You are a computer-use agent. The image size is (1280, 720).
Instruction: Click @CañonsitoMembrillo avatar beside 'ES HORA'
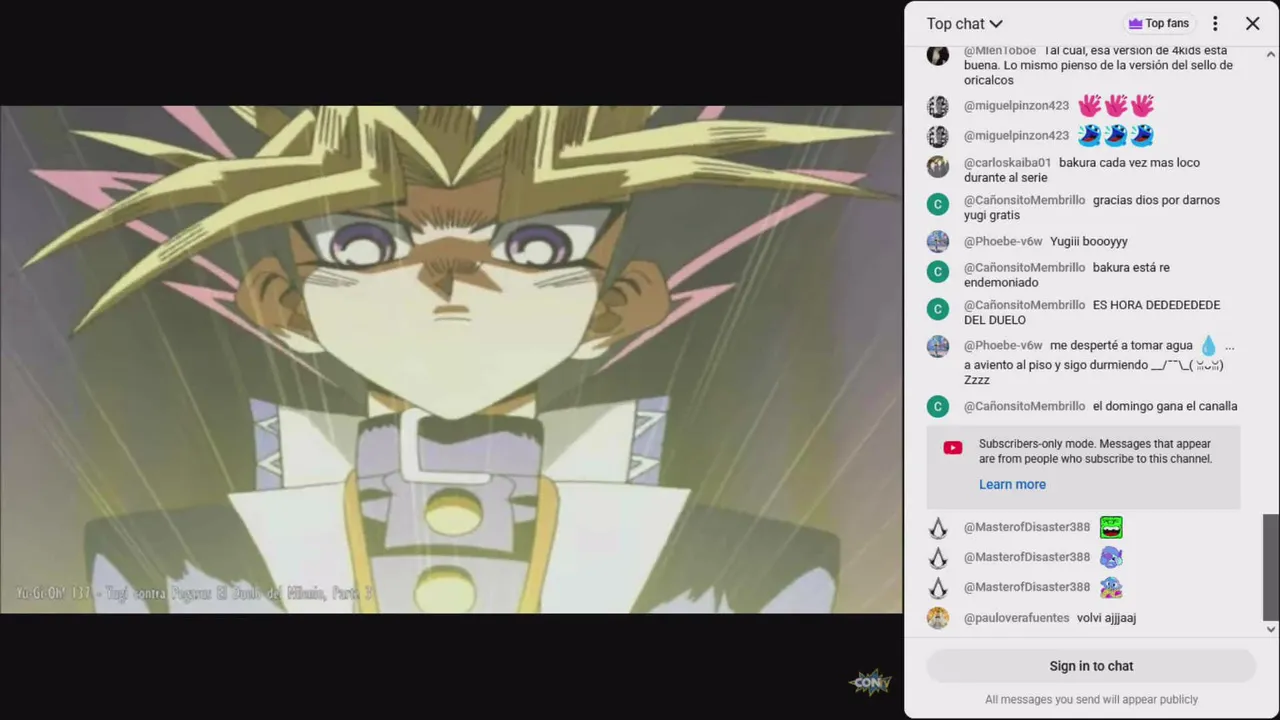[x=938, y=308]
